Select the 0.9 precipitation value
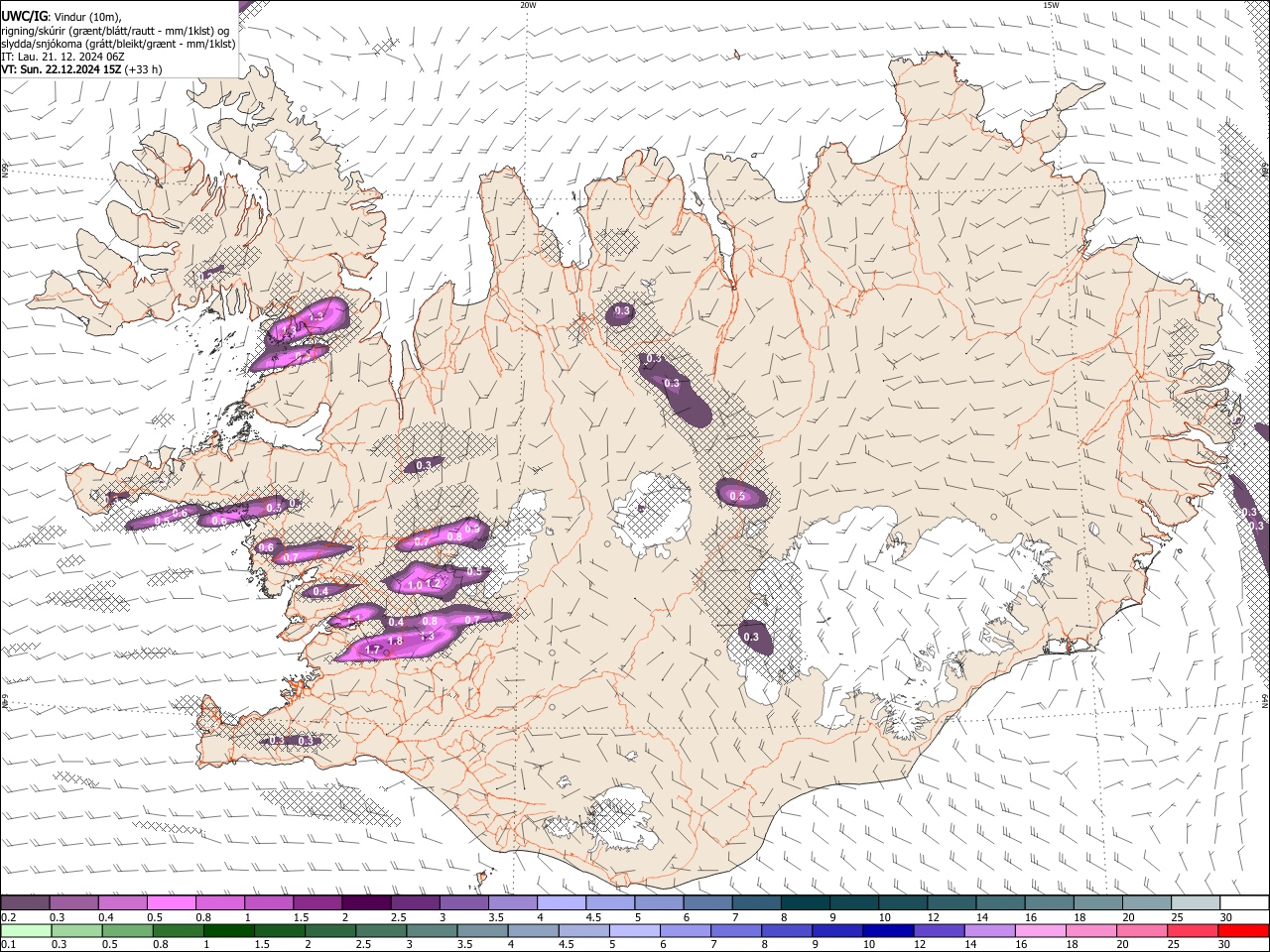The width and height of the screenshot is (1270, 952). click(472, 529)
